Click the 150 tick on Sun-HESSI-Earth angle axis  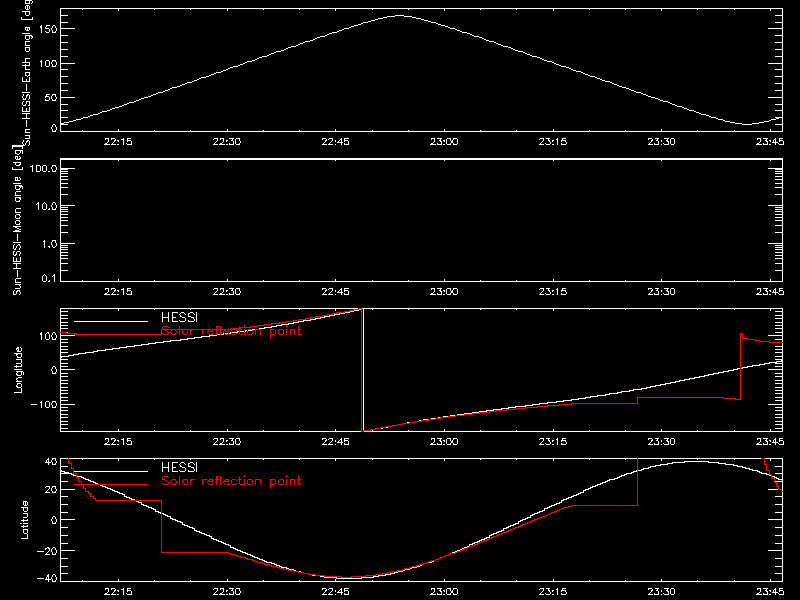click(x=48, y=29)
